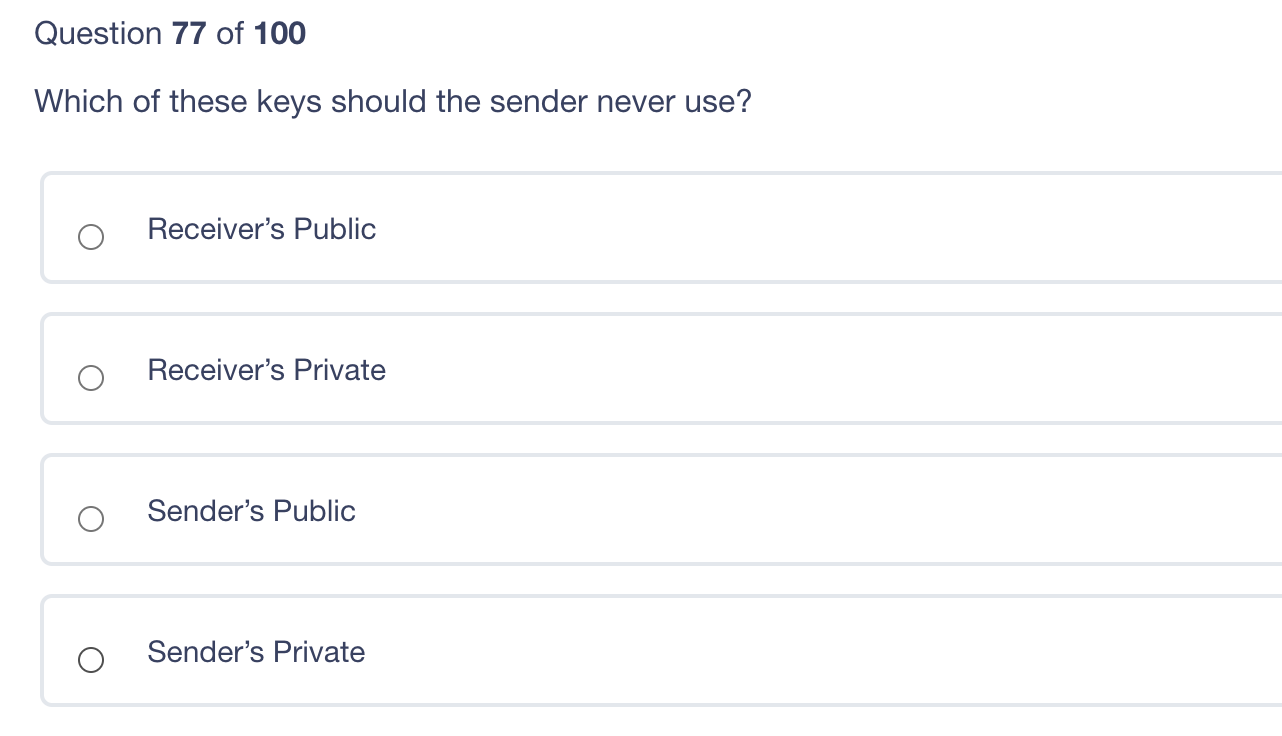Viewport: 1282px width, 736px height.
Task: Select the Sender's Public radio button
Action: 91,519
